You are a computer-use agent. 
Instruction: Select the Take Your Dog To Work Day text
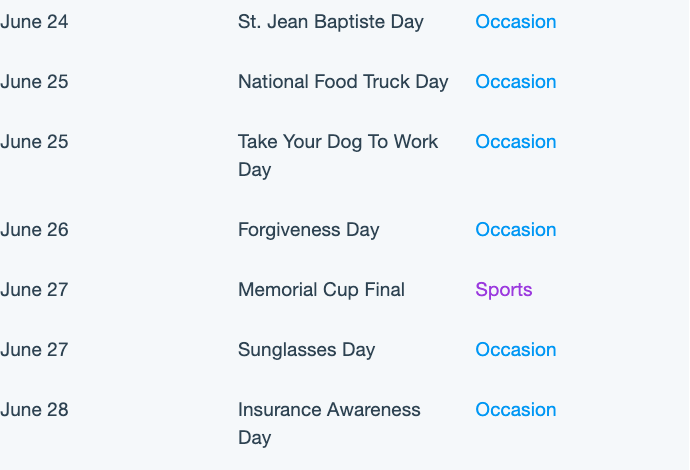338,156
